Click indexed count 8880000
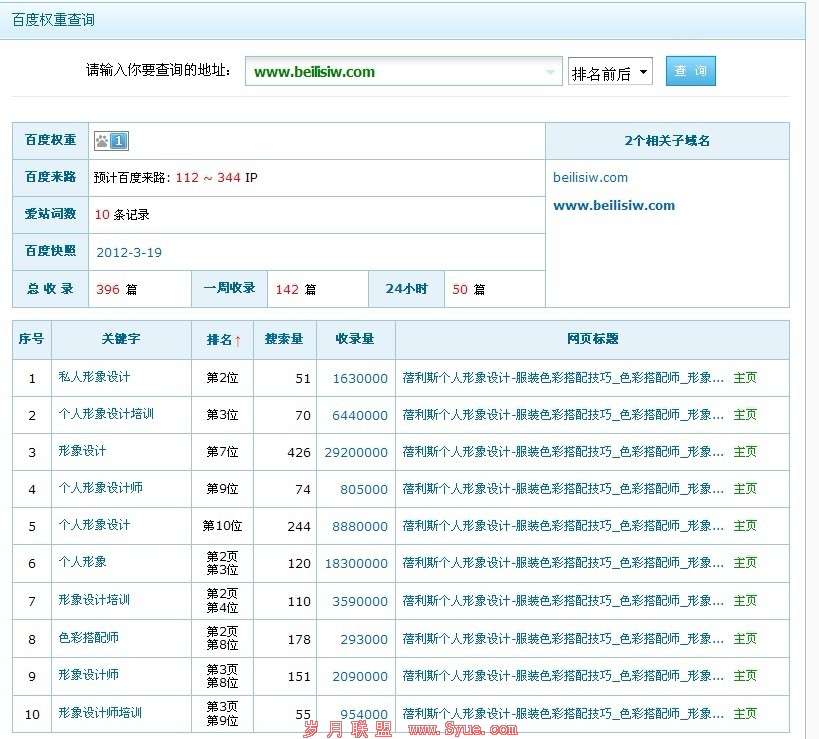This screenshot has width=819, height=739. pyautogui.click(x=360, y=527)
